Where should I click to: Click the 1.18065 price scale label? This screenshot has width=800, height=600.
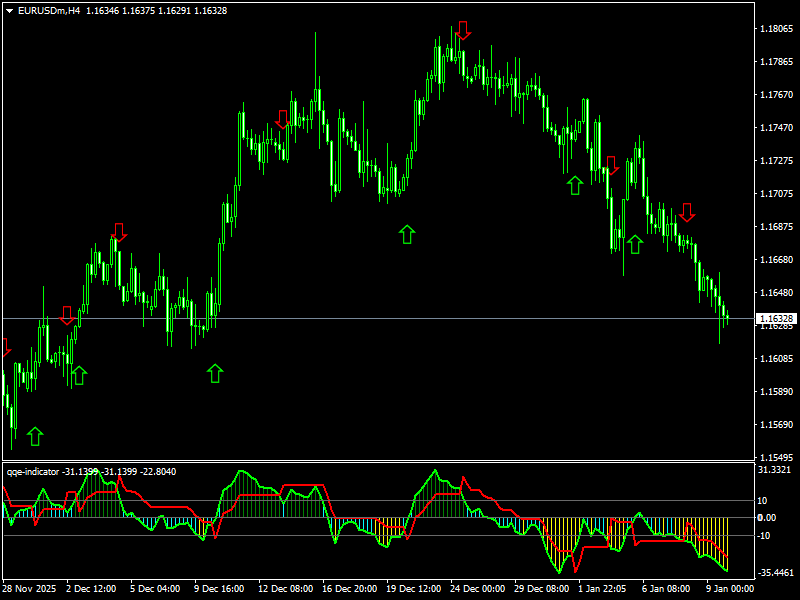pyautogui.click(x=777, y=29)
